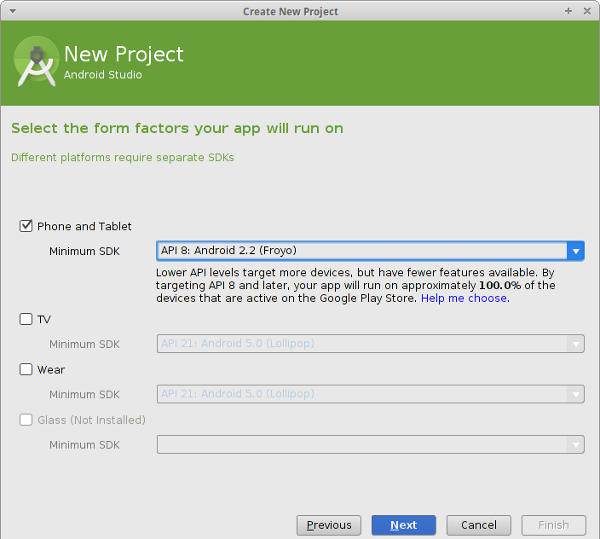Click the 'Minimum SDK' label under Glass
600x539 pixels.
85,445
